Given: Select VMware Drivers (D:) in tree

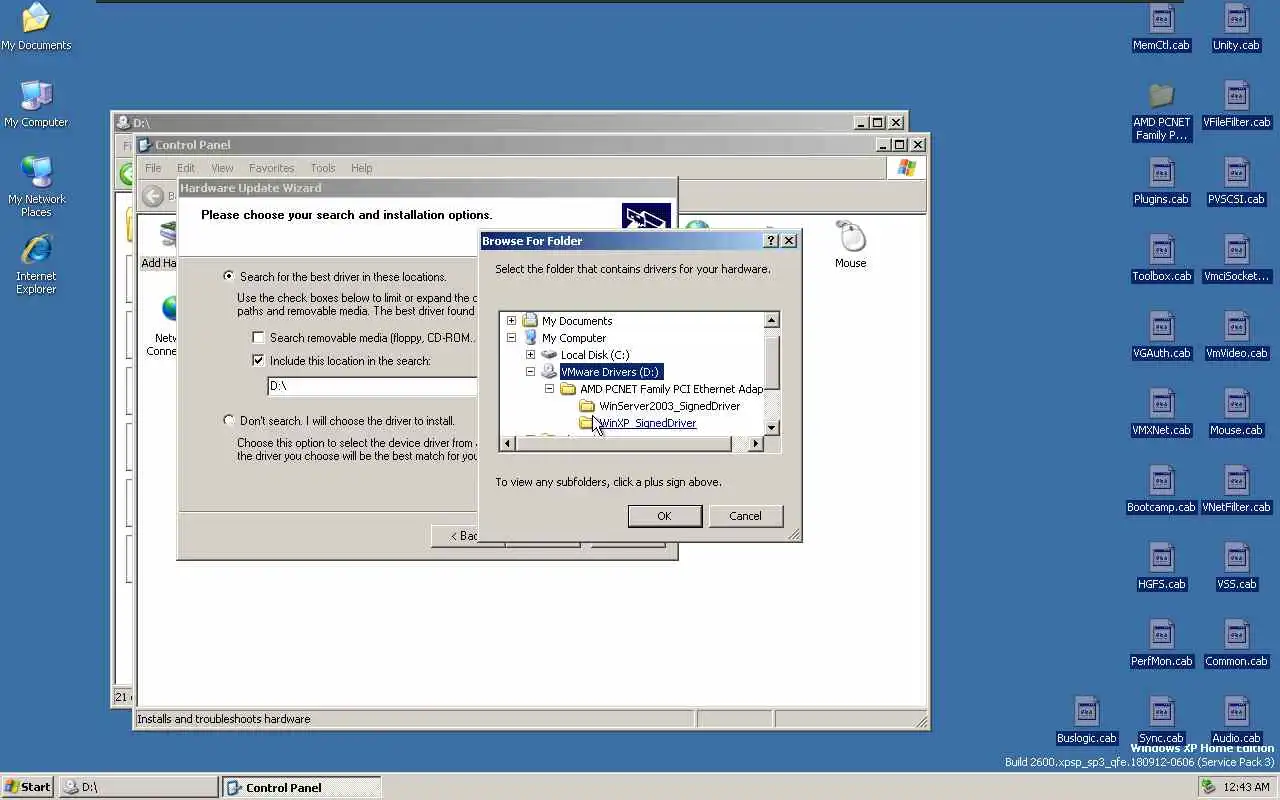Looking at the screenshot, I should 609,372.
